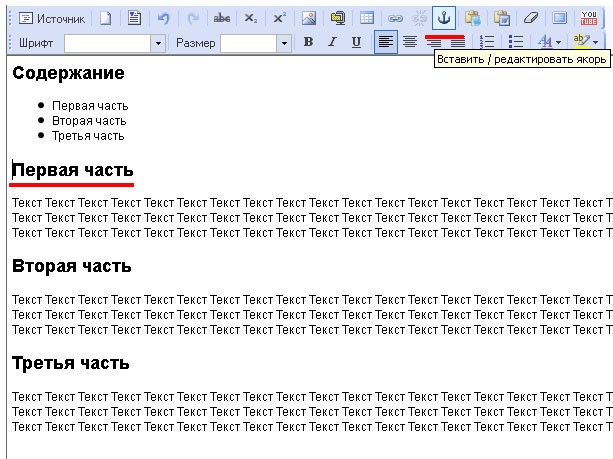The image size is (613, 459).
Task: Click the paste from Word icon
Action: pos(502,18)
